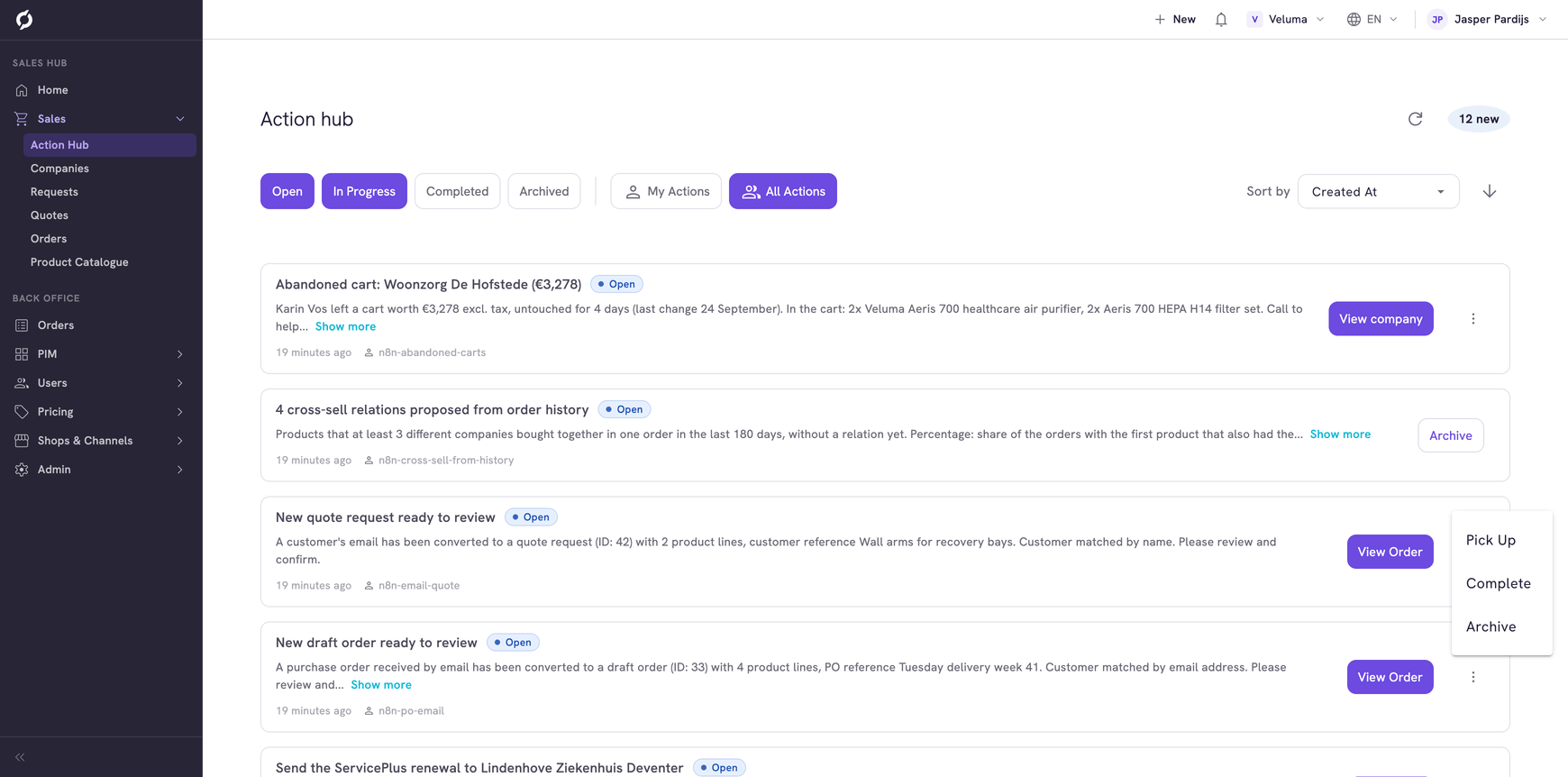The height and width of the screenshot is (777, 1568).
Task: Expand the Pricing section chevron
Action: coord(180,412)
